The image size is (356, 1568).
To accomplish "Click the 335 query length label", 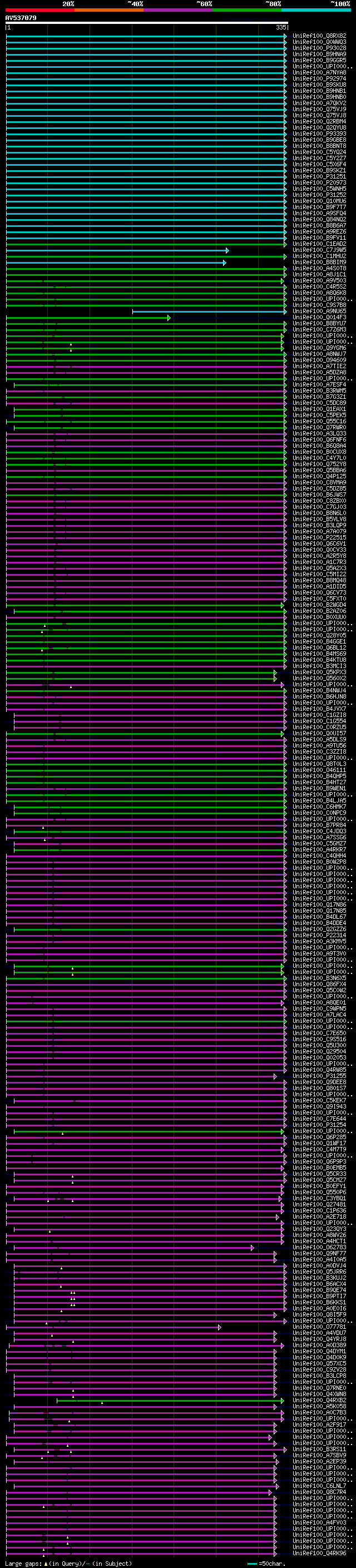I will pos(280,27).
